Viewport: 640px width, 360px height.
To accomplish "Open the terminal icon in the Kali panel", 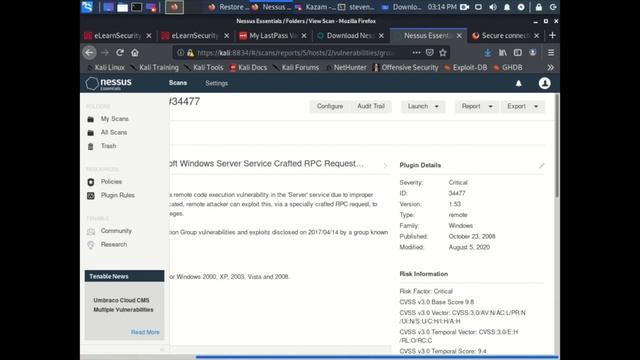I will tap(136, 7).
